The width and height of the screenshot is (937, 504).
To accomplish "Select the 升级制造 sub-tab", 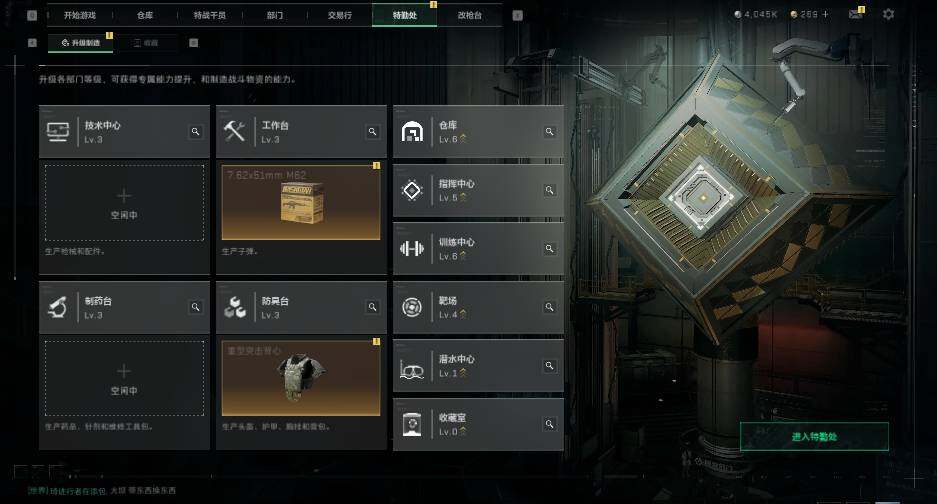I will click(81, 43).
